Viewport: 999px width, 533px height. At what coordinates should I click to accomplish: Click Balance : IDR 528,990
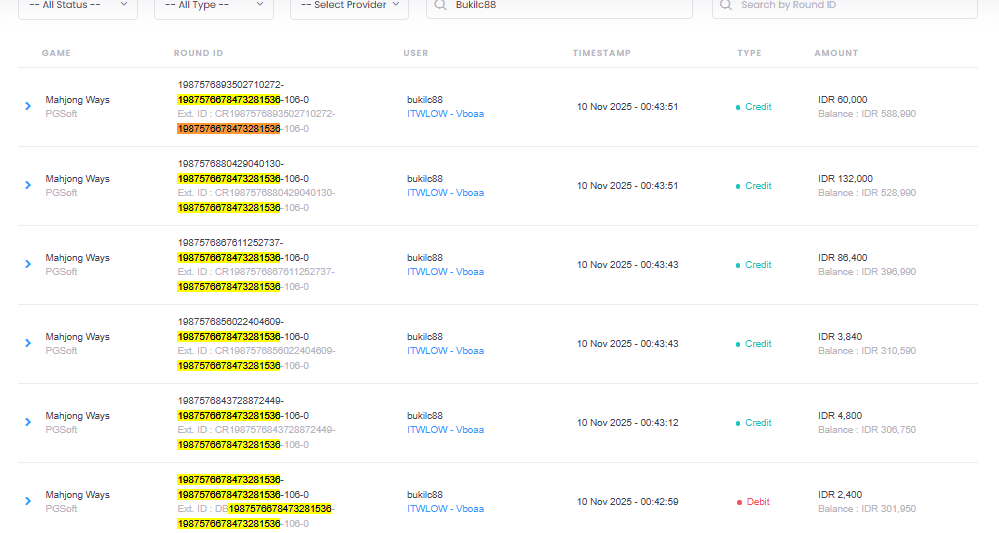[867, 193]
